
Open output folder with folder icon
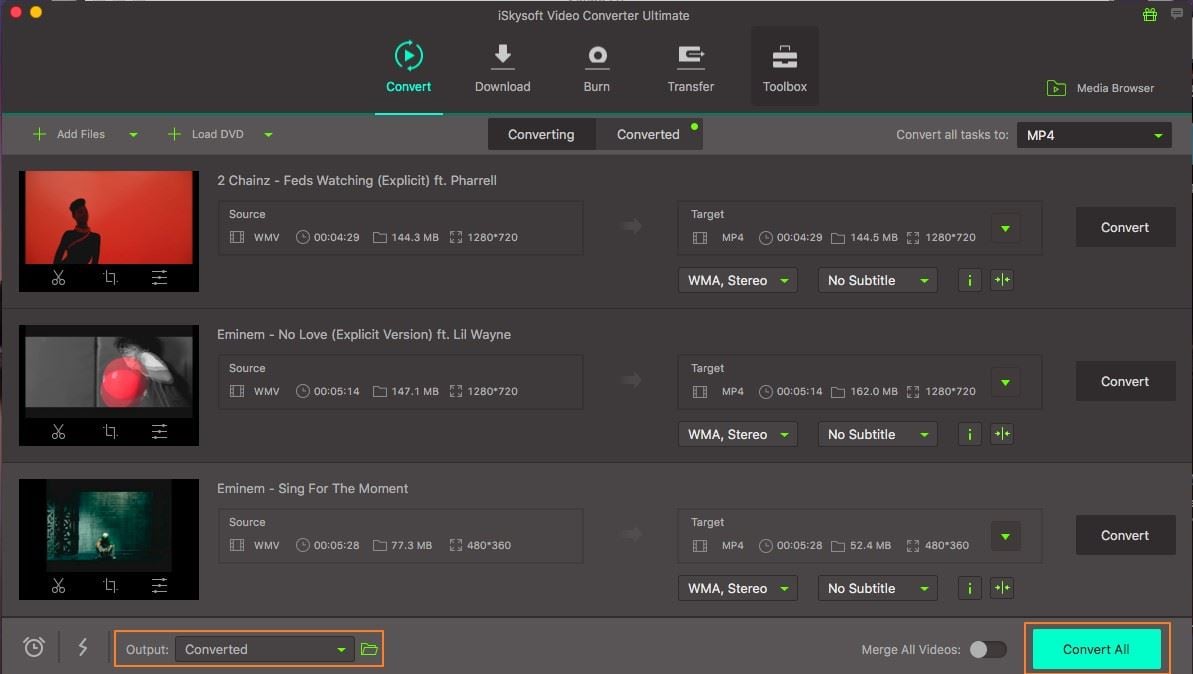click(369, 649)
